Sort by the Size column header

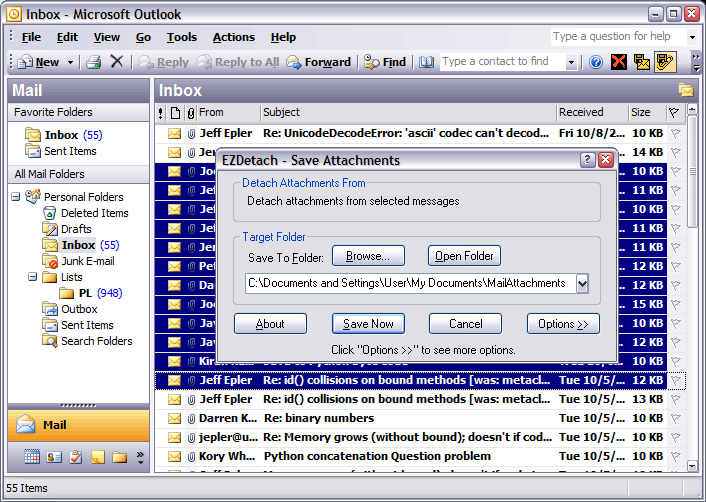pyautogui.click(x=647, y=113)
